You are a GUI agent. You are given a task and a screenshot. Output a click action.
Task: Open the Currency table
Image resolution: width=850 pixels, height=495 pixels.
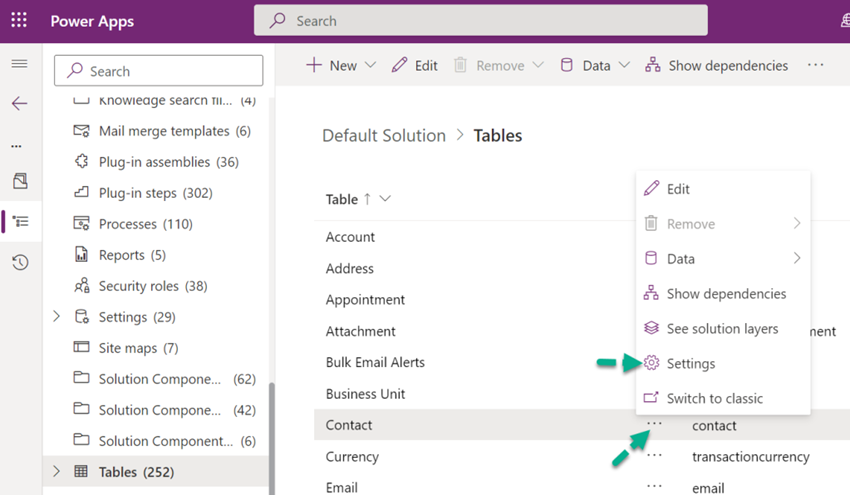(x=352, y=457)
